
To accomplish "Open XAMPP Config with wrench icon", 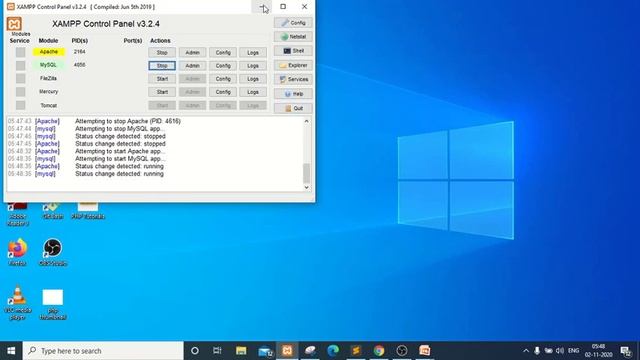I will coord(293,23).
